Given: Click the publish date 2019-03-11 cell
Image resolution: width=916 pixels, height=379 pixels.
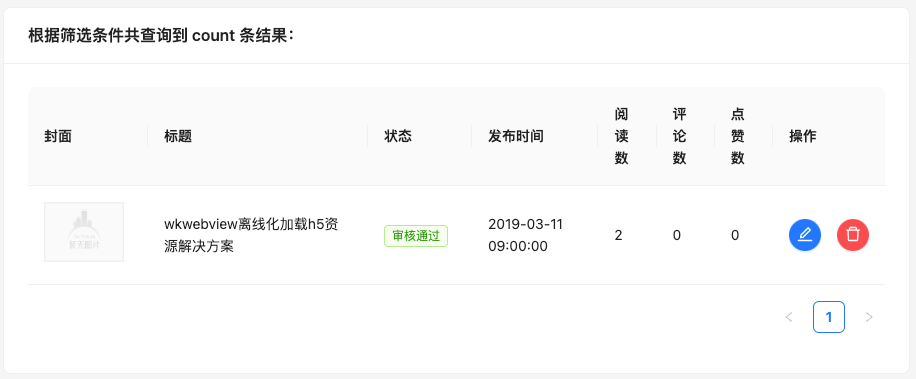Looking at the screenshot, I should [526, 235].
